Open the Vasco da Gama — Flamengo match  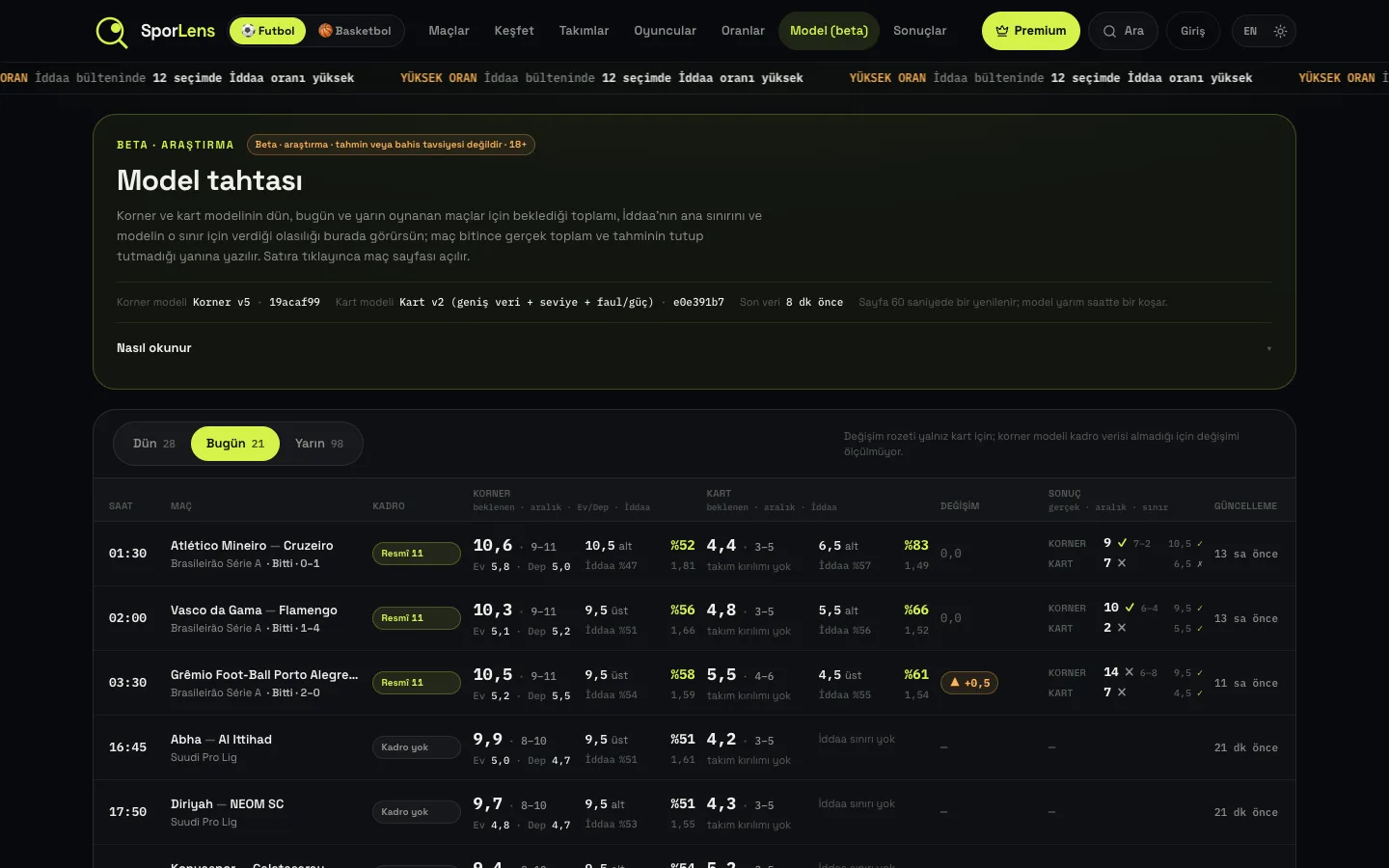pos(694,618)
